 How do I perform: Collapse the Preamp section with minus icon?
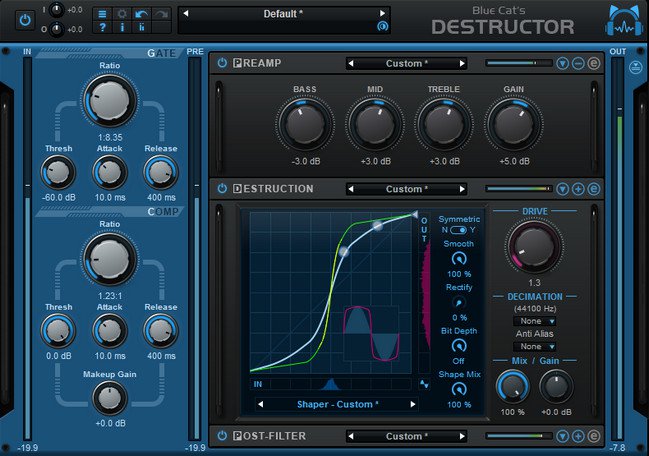(x=578, y=63)
